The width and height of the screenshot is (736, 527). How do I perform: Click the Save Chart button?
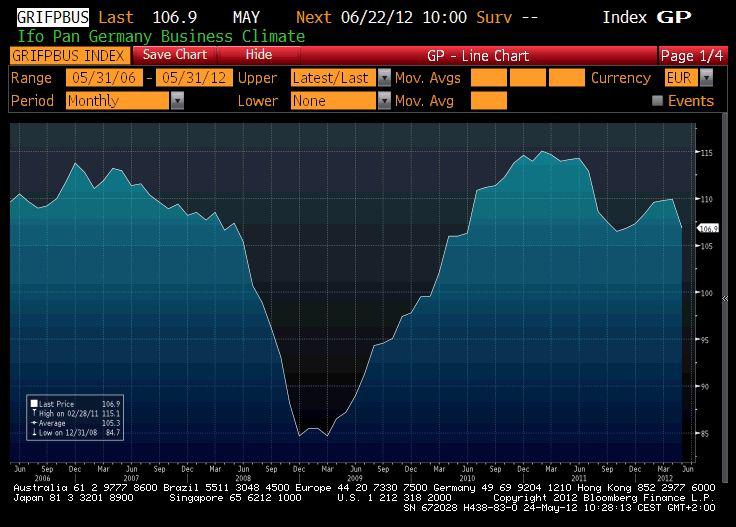pyautogui.click(x=175, y=55)
